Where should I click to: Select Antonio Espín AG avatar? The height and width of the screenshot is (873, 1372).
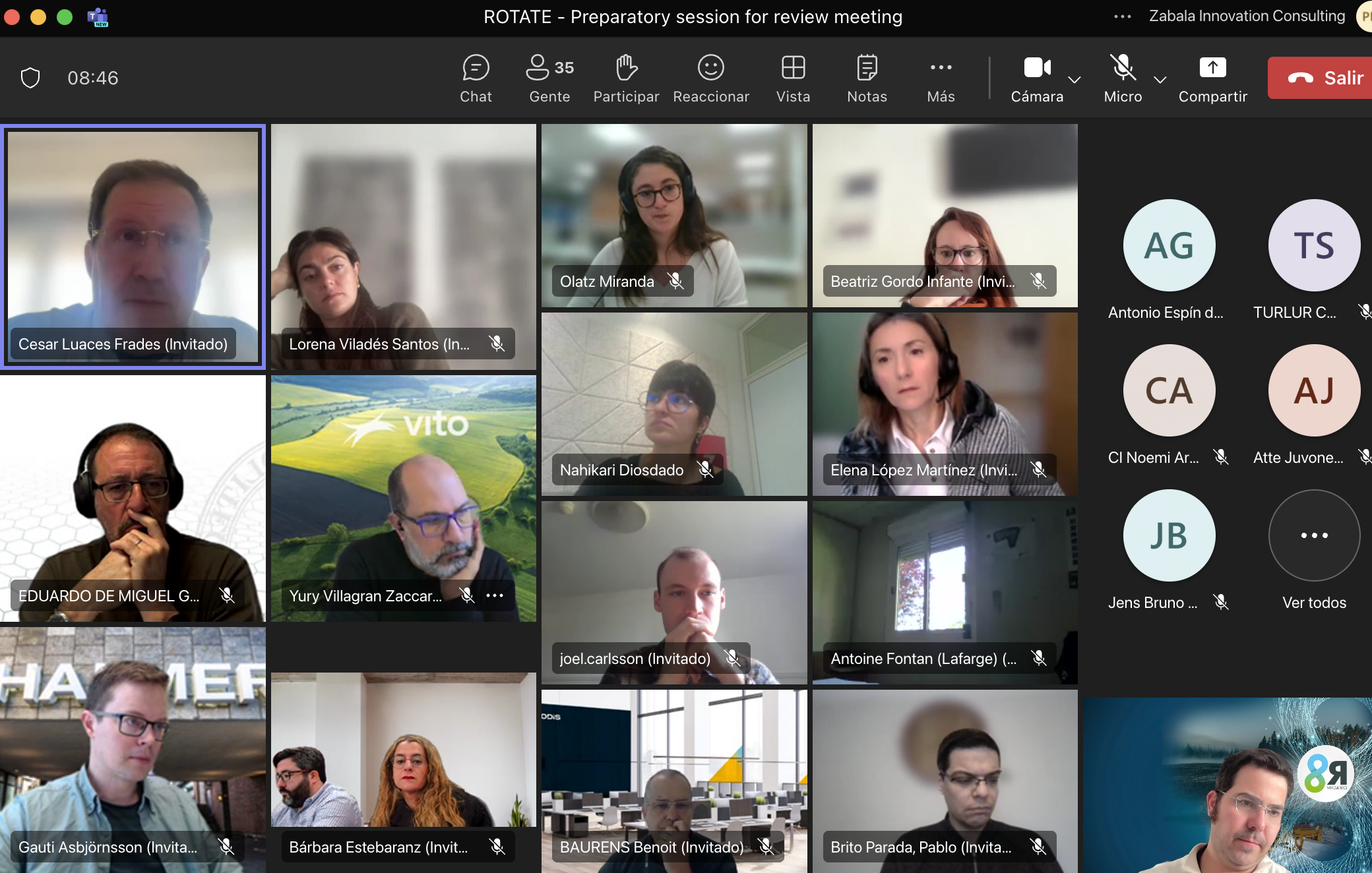click(1169, 245)
